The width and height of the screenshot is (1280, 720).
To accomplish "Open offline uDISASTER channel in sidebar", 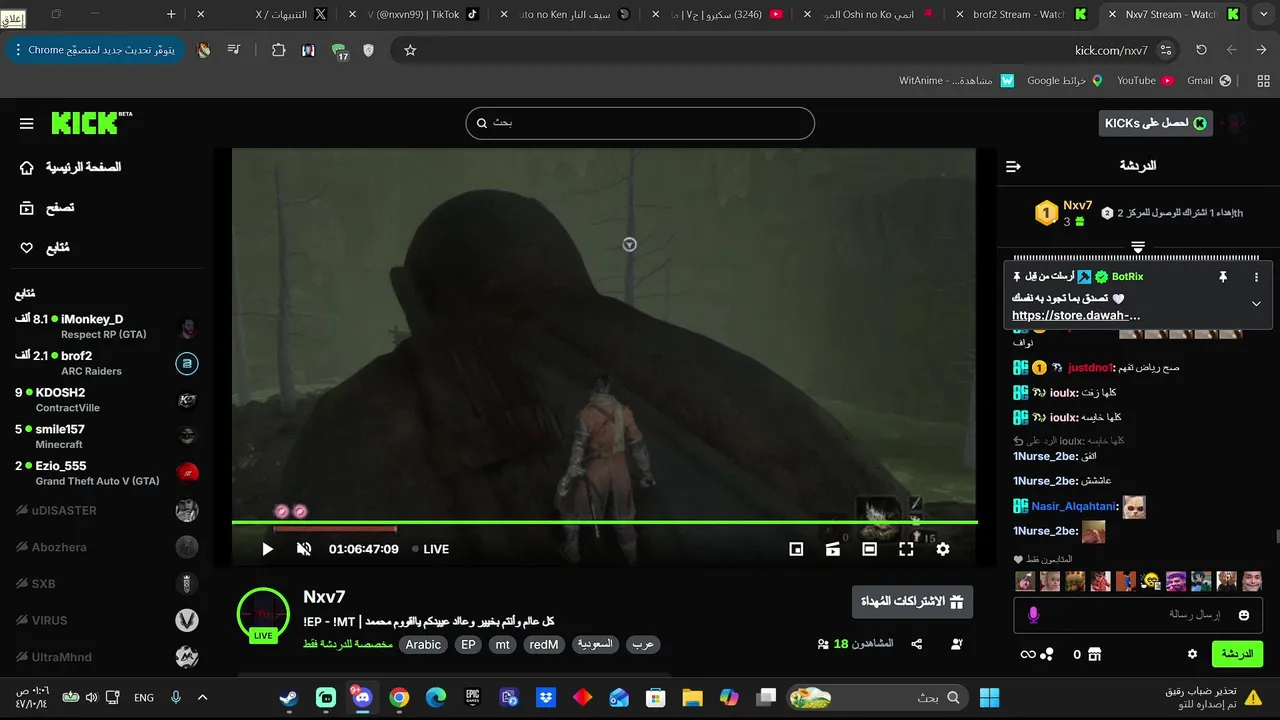I will click(x=108, y=510).
